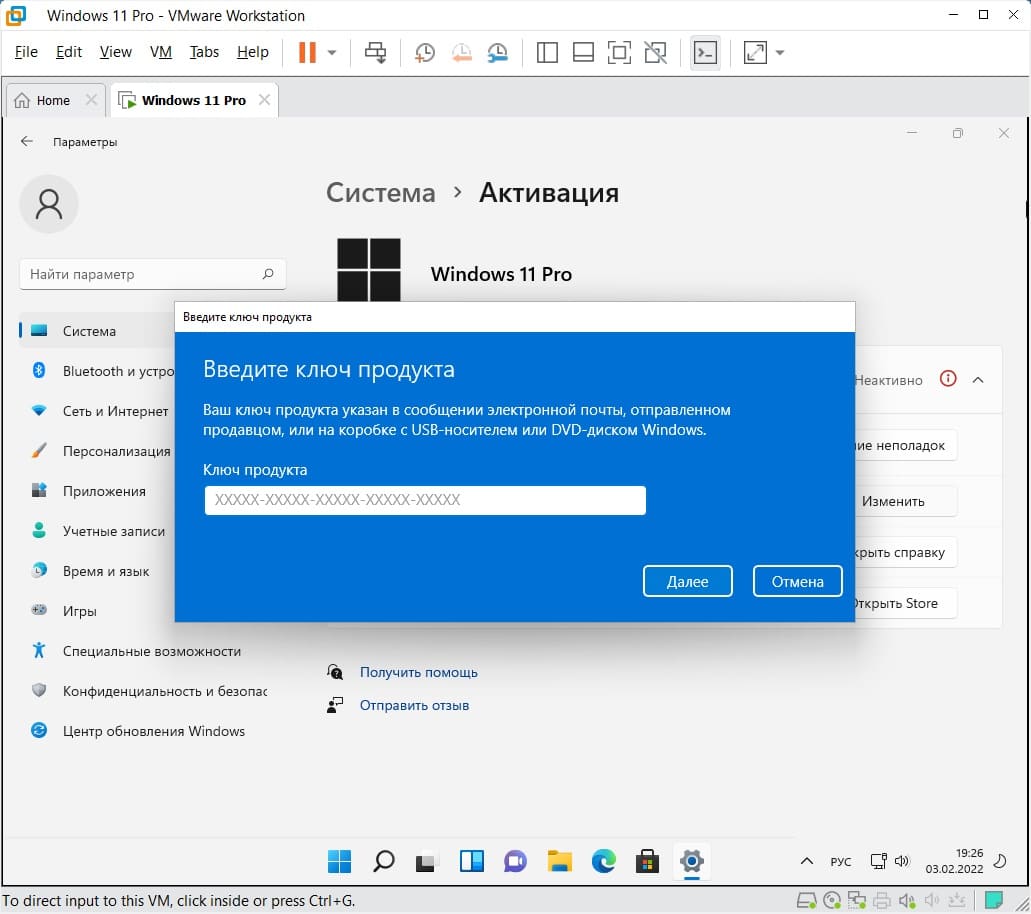Viewport: 1031px width, 914px height.
Task: Click the Unity mode icon
Action: (x=656, y=53)
